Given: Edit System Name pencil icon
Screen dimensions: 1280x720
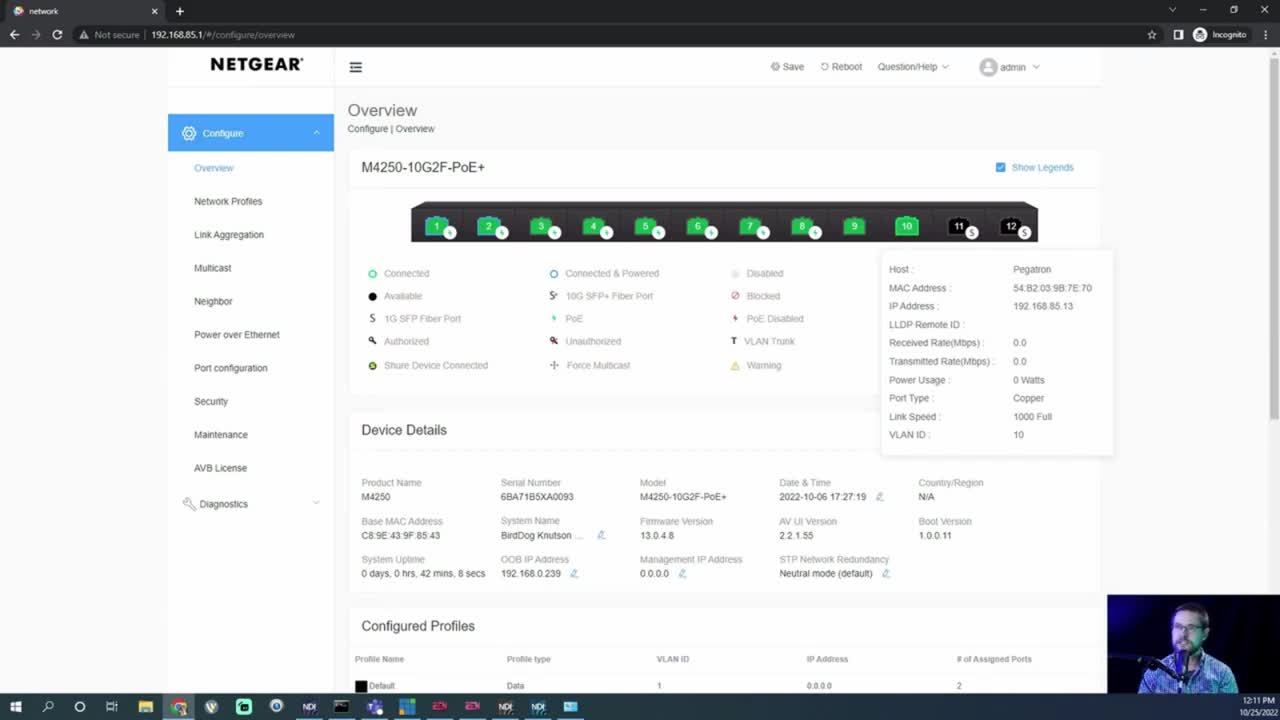Looking at the screenshot, I should click(601, 535).
